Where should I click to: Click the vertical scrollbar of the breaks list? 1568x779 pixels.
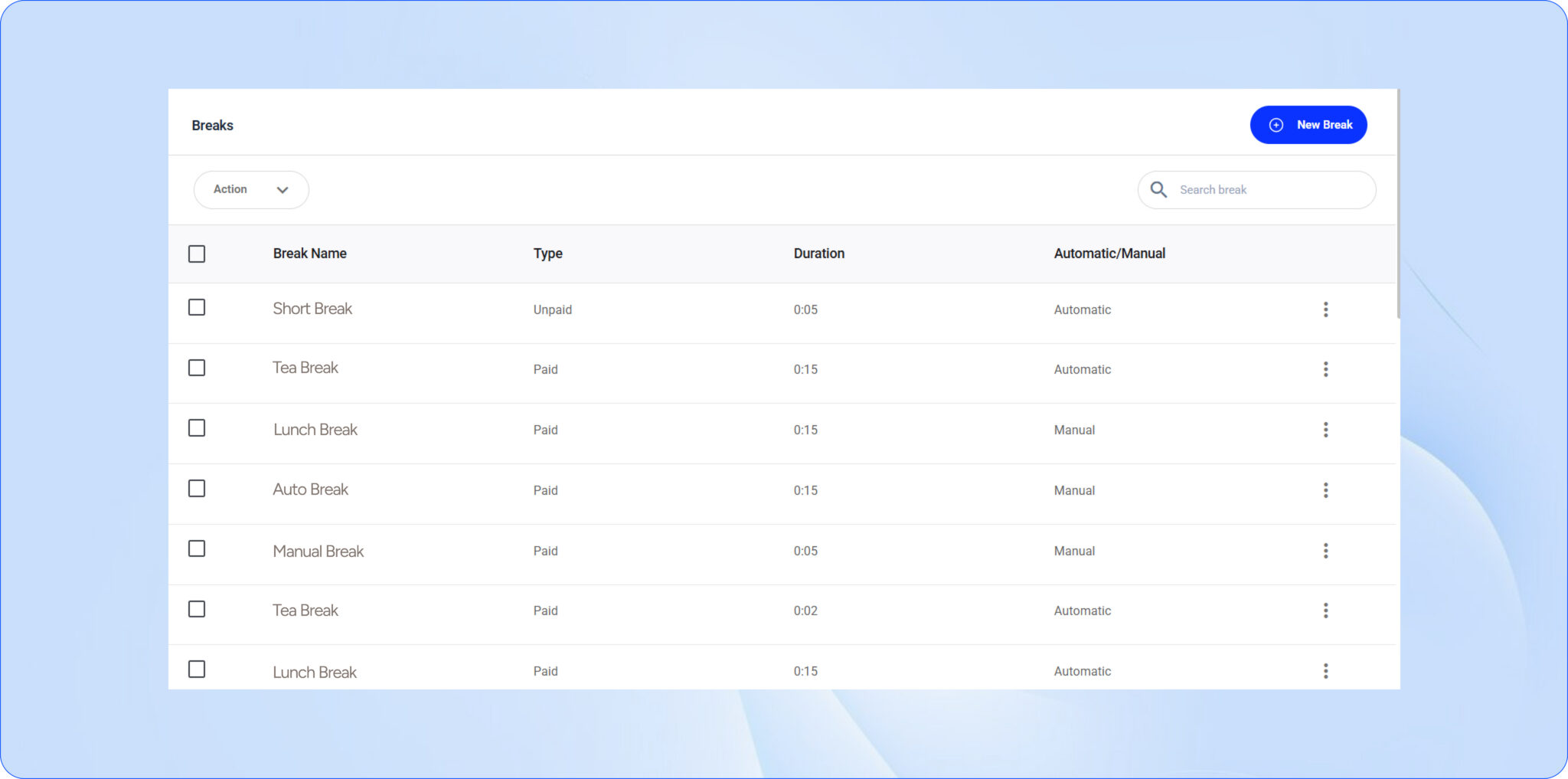tap(1398, 204)
